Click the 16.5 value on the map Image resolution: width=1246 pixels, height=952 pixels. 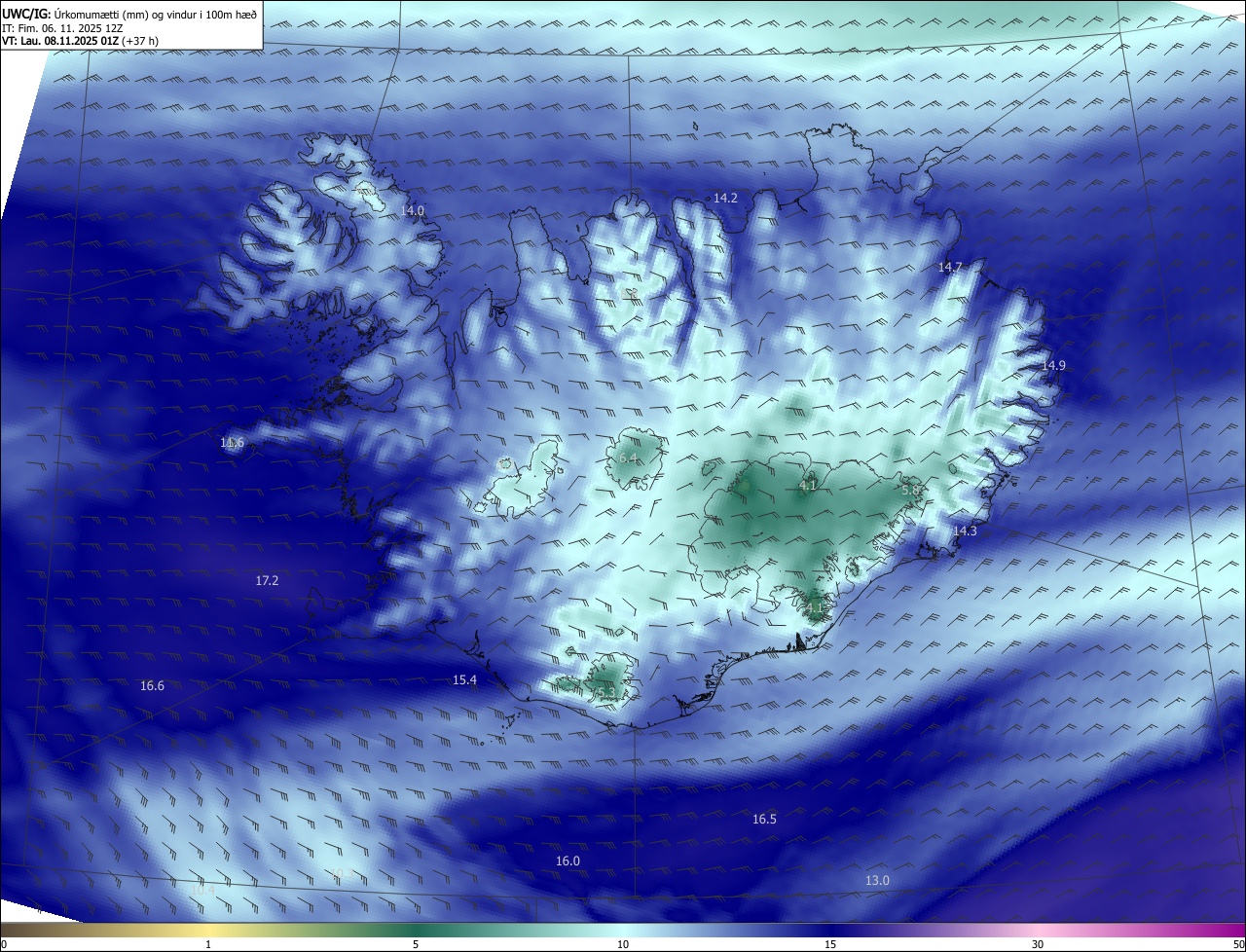pyautogui.click(x=764, y=819)
